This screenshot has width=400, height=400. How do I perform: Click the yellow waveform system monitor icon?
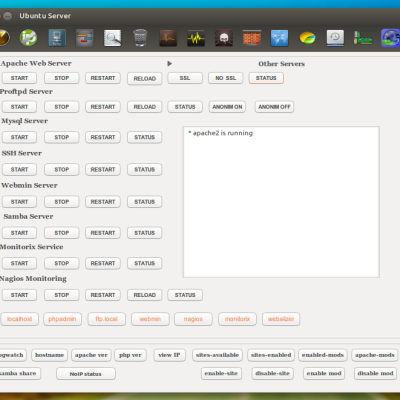click(196, 38)
